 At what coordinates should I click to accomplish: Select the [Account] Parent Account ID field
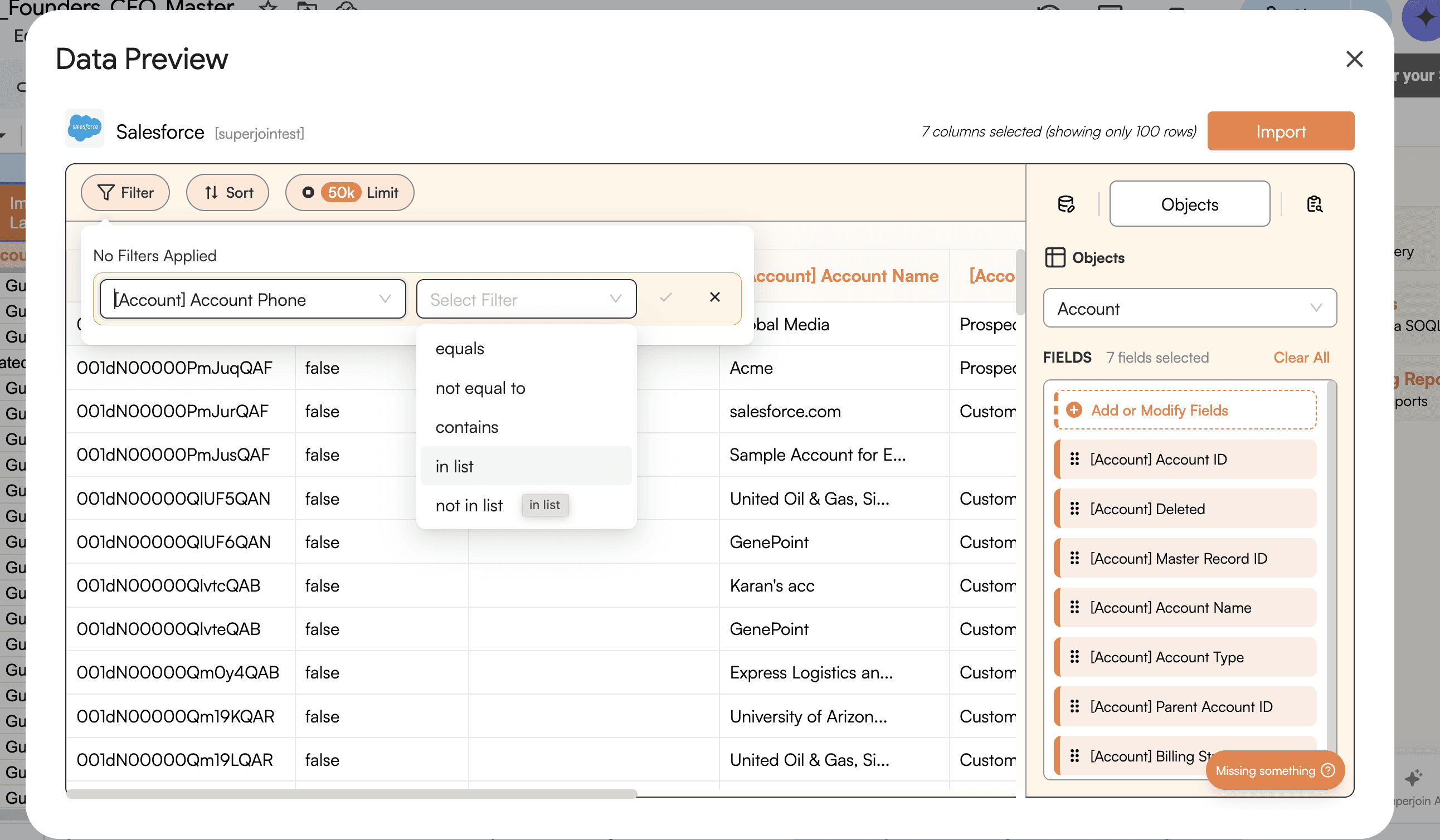point(1185,706)
